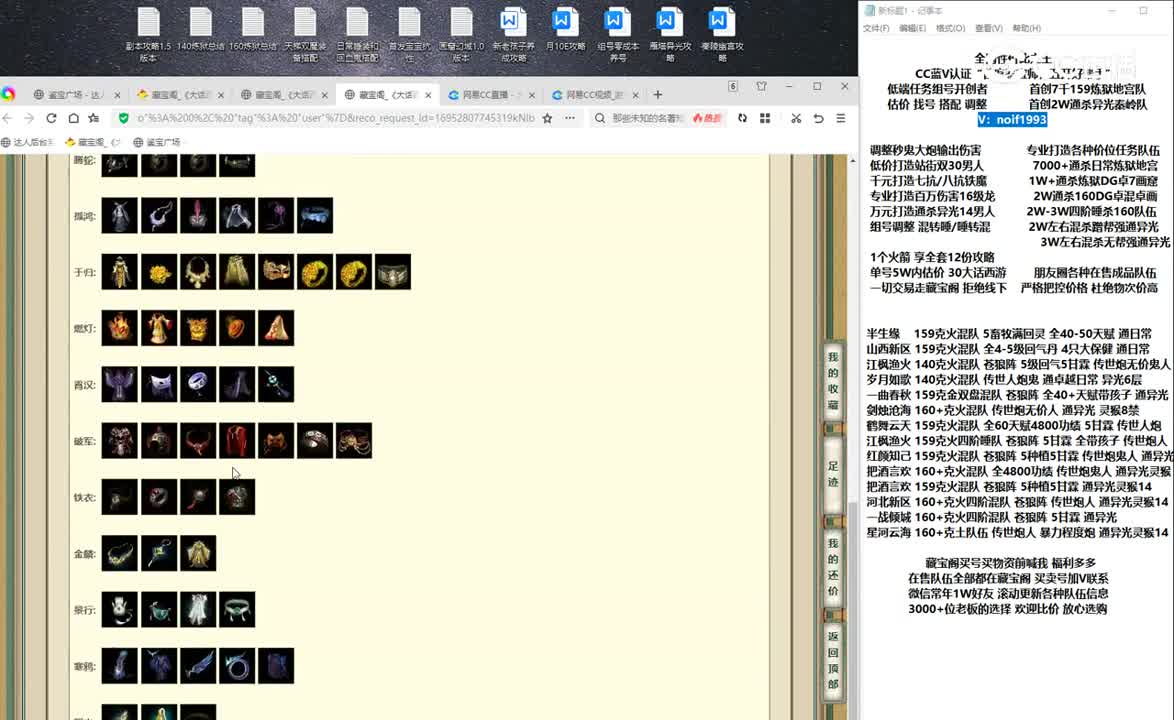Click the undo closed-tab arrow icon
Viewport: 1174px width, 720px height.
pos(818,118)
